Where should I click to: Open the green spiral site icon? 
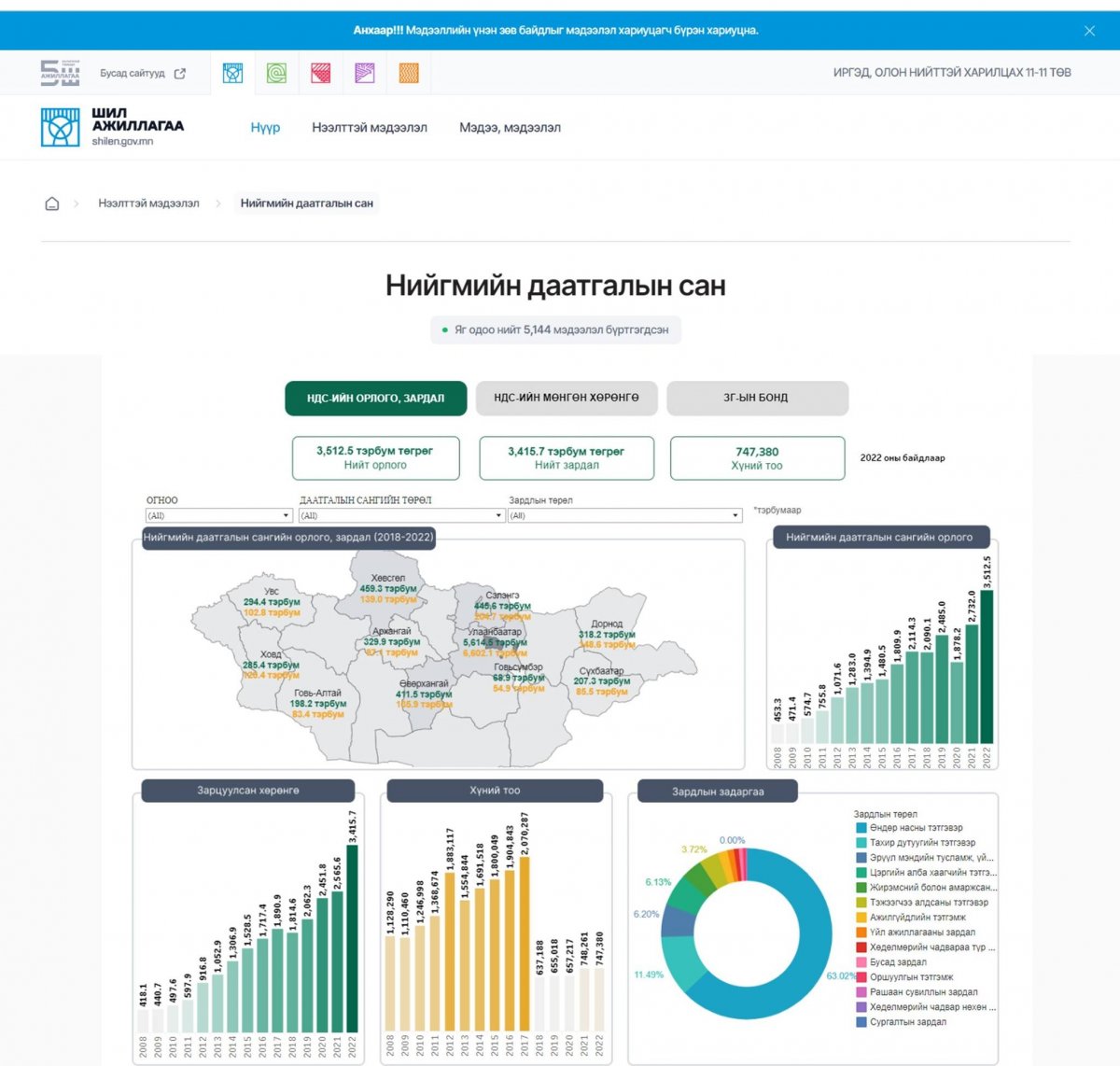pyautogui.click(x=276, y=73)
